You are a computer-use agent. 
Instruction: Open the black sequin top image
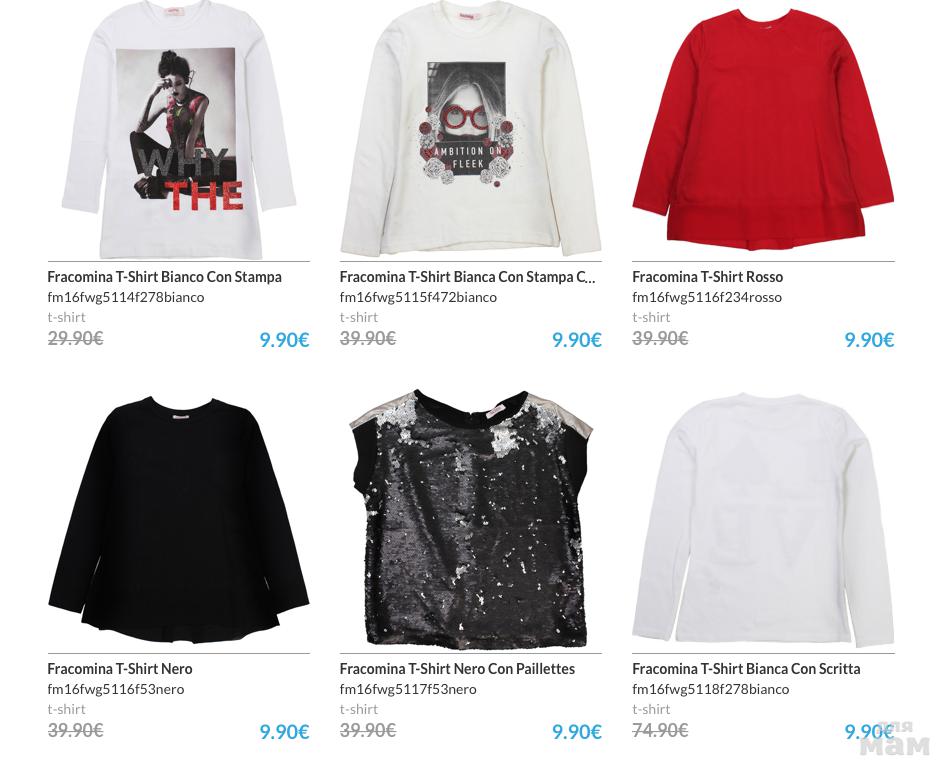point(471,518)
